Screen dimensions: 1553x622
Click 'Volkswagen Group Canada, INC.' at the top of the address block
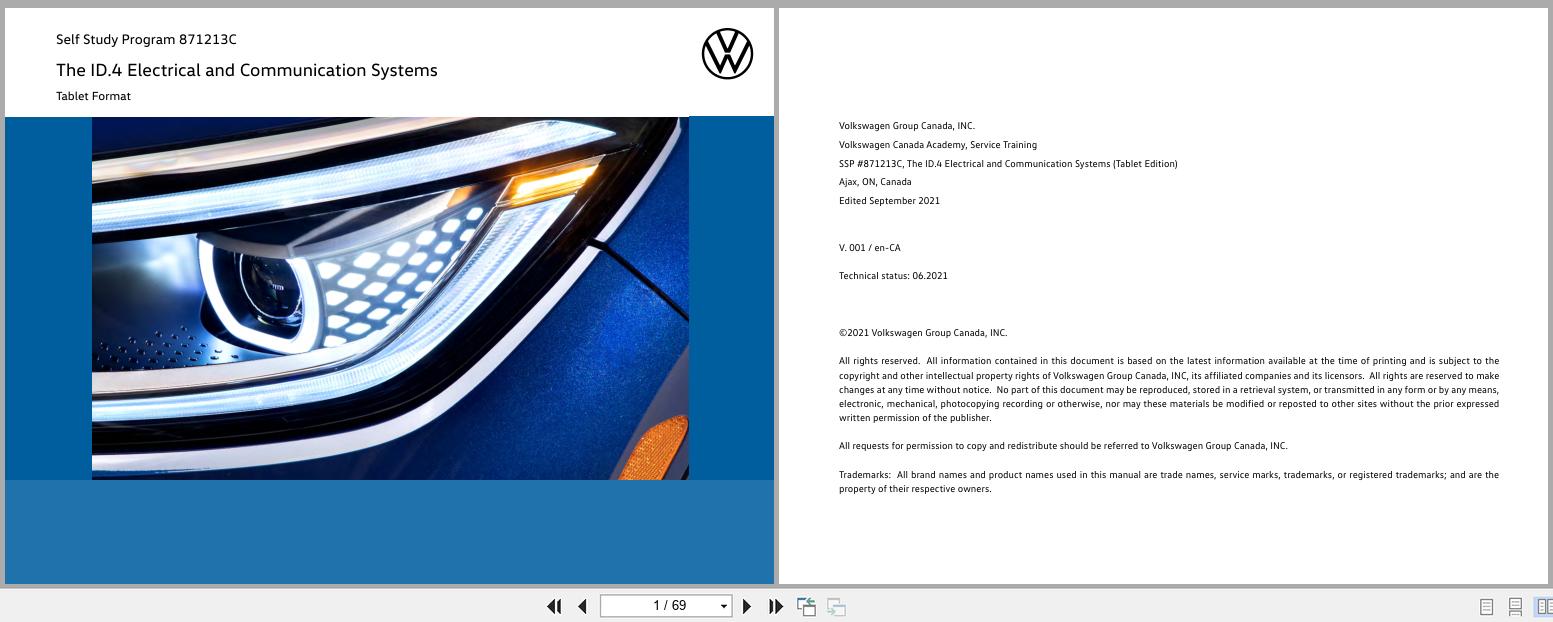pos(906,126)
